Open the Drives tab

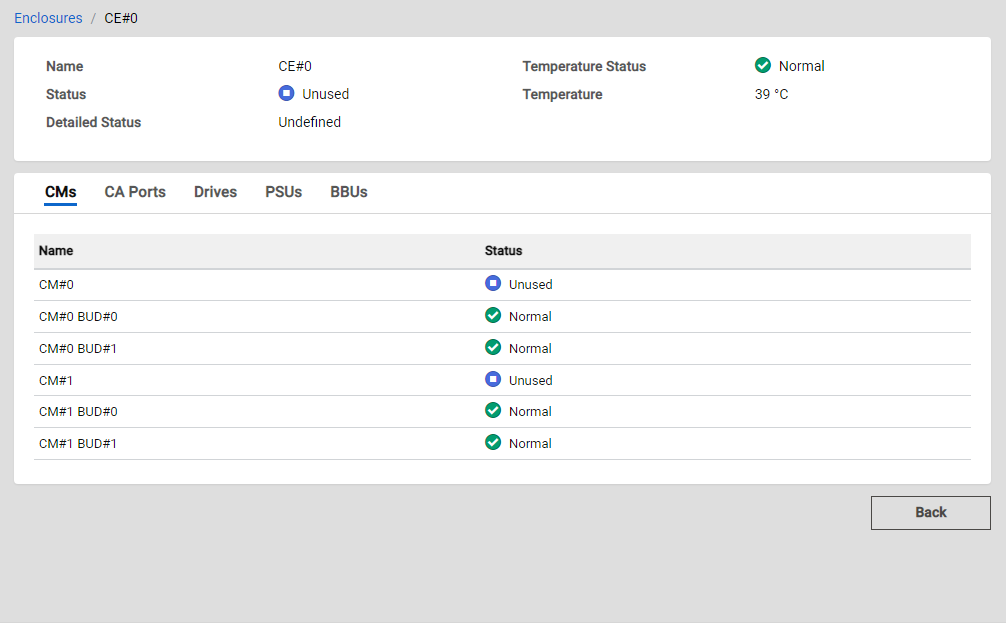pyautogui.click(x=215, y=192)
